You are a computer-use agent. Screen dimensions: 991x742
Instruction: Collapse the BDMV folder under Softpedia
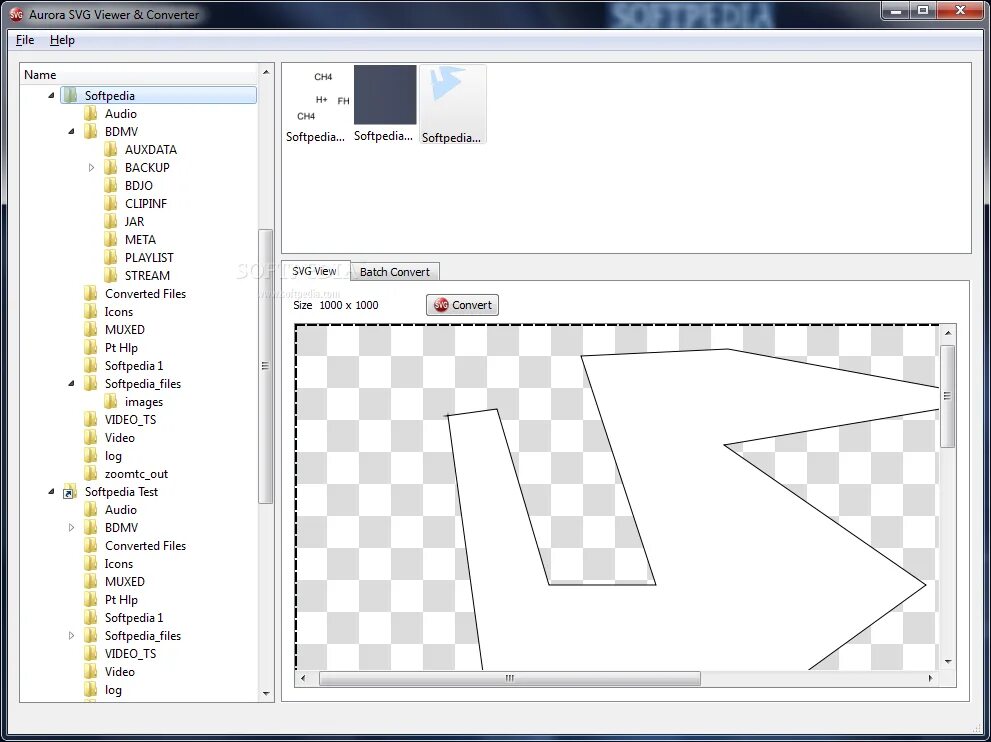(x=71, y=131)
